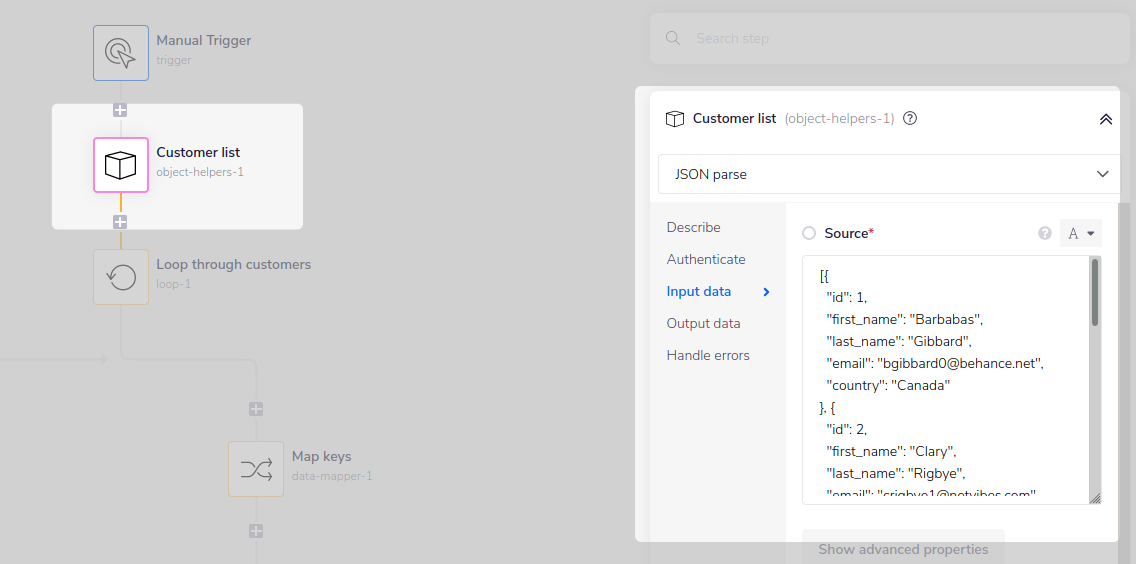The width and height of the screenshot is (1136, 564).
Task: Select the Customer list cube icon
Action: (x=121, y=165)
